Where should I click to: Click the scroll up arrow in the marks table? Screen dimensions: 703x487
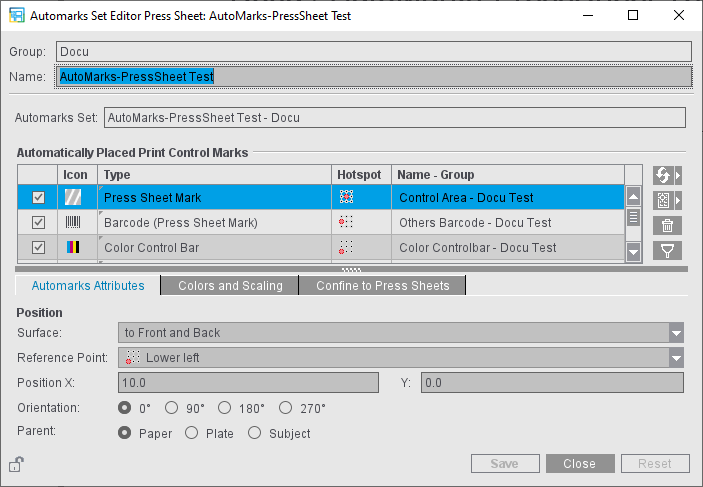click(x=634, y=196)
